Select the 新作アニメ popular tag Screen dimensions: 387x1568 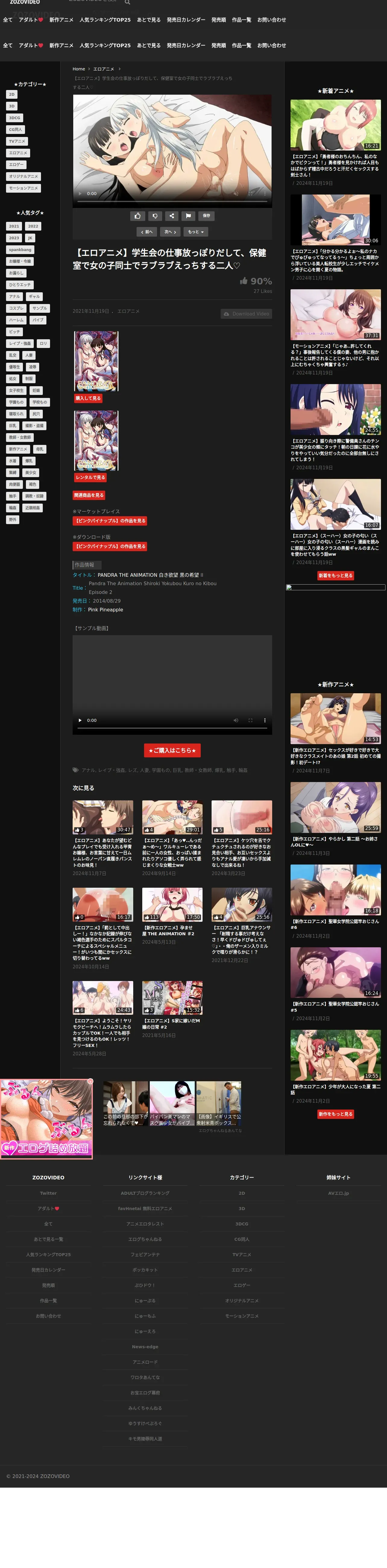click(18, 449)
